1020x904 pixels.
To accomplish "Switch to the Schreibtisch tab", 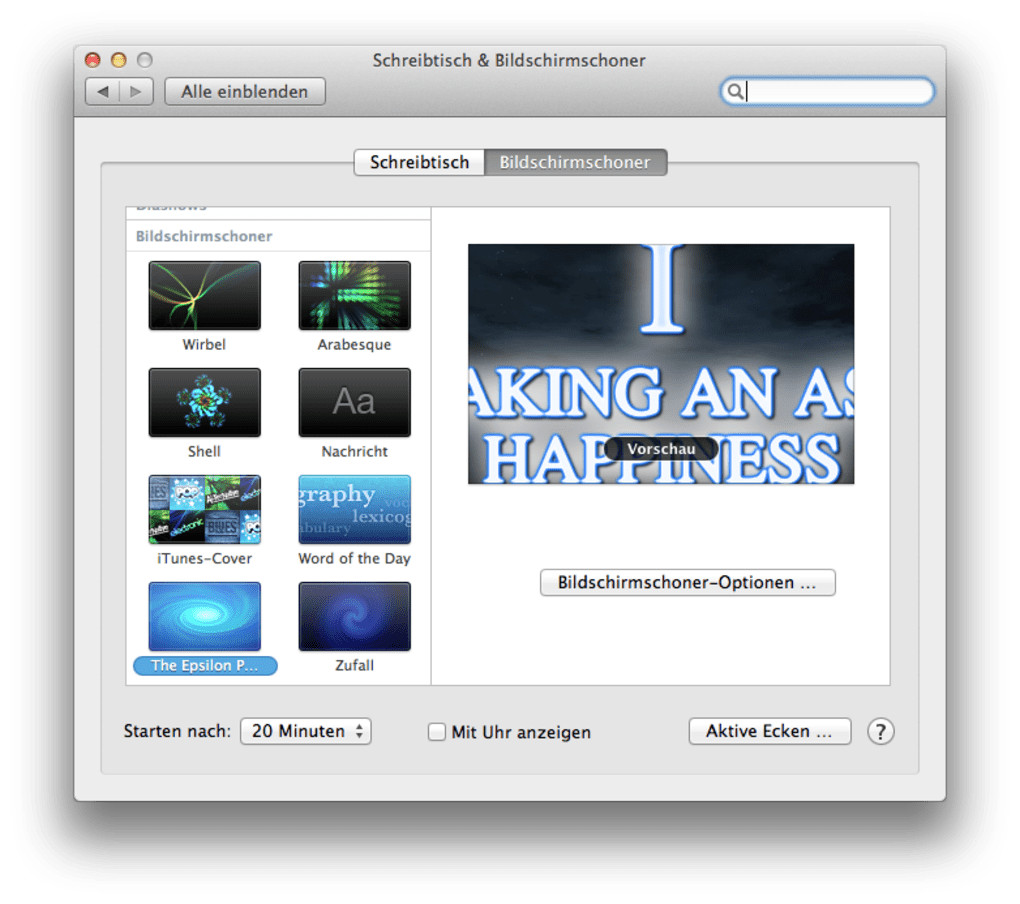I will (420, 162).
